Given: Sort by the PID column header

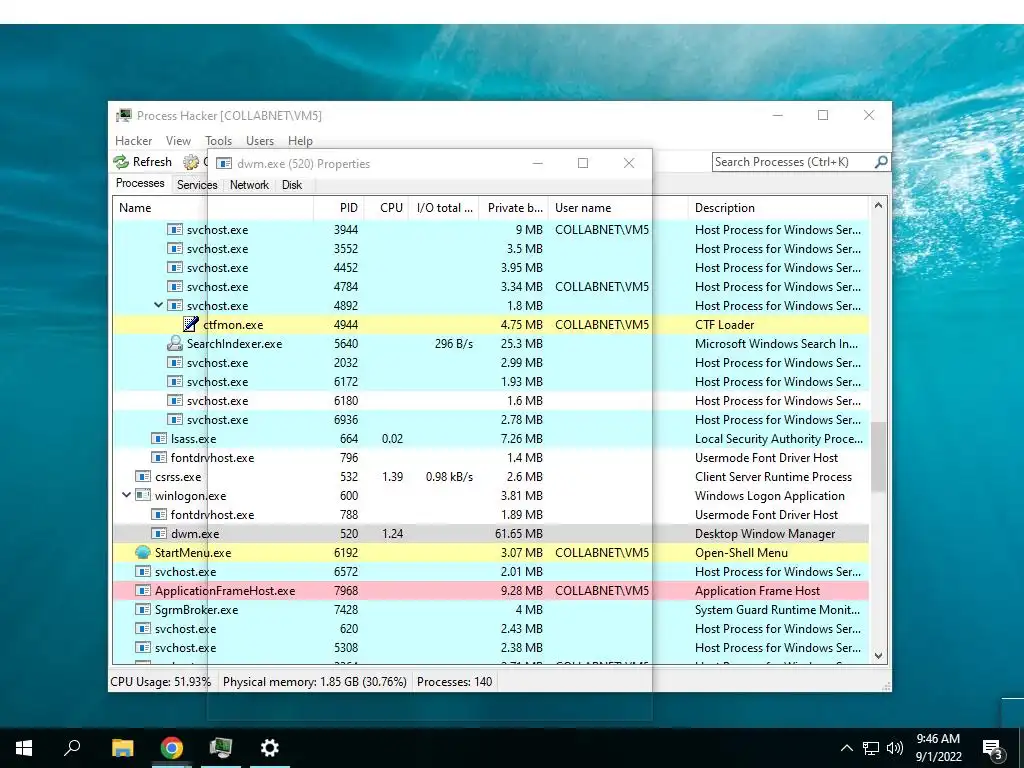Looking at the screenshot, I should coord(338,208).
